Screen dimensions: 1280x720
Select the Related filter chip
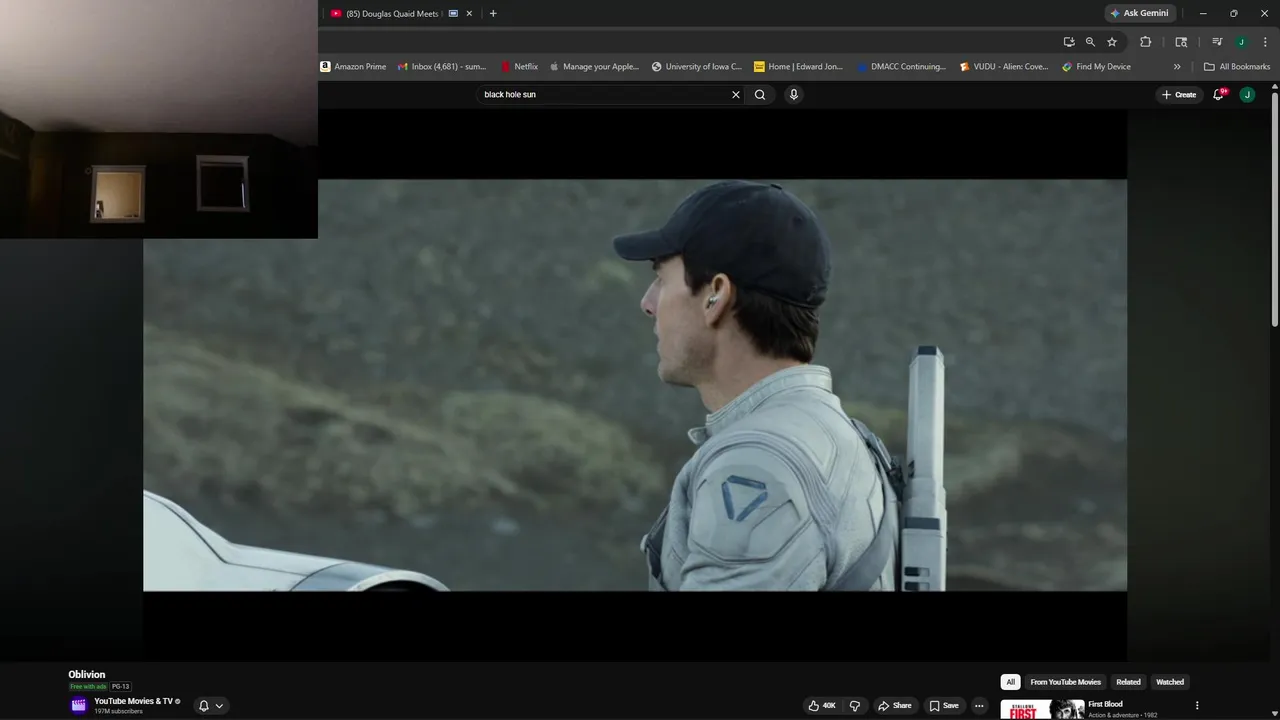pyautogui.click(x=1128, y=682)
